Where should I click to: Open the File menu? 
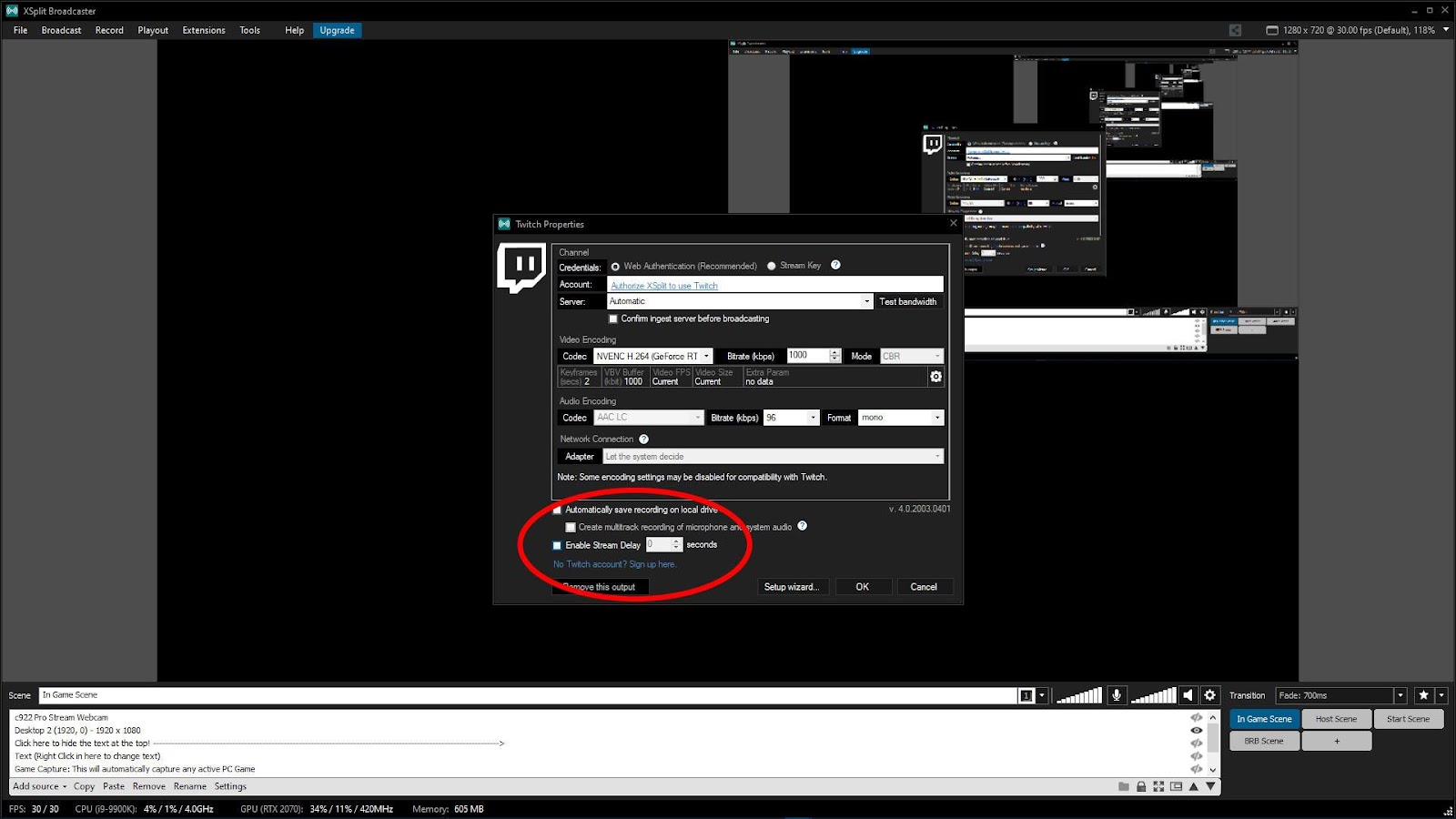[21, 30]
